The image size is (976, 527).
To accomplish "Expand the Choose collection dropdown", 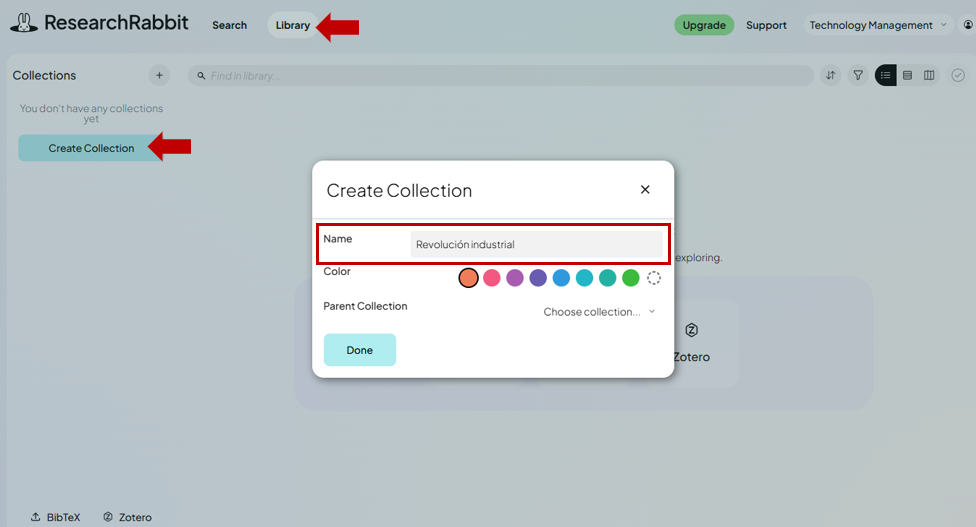I will tap(599, 312).
